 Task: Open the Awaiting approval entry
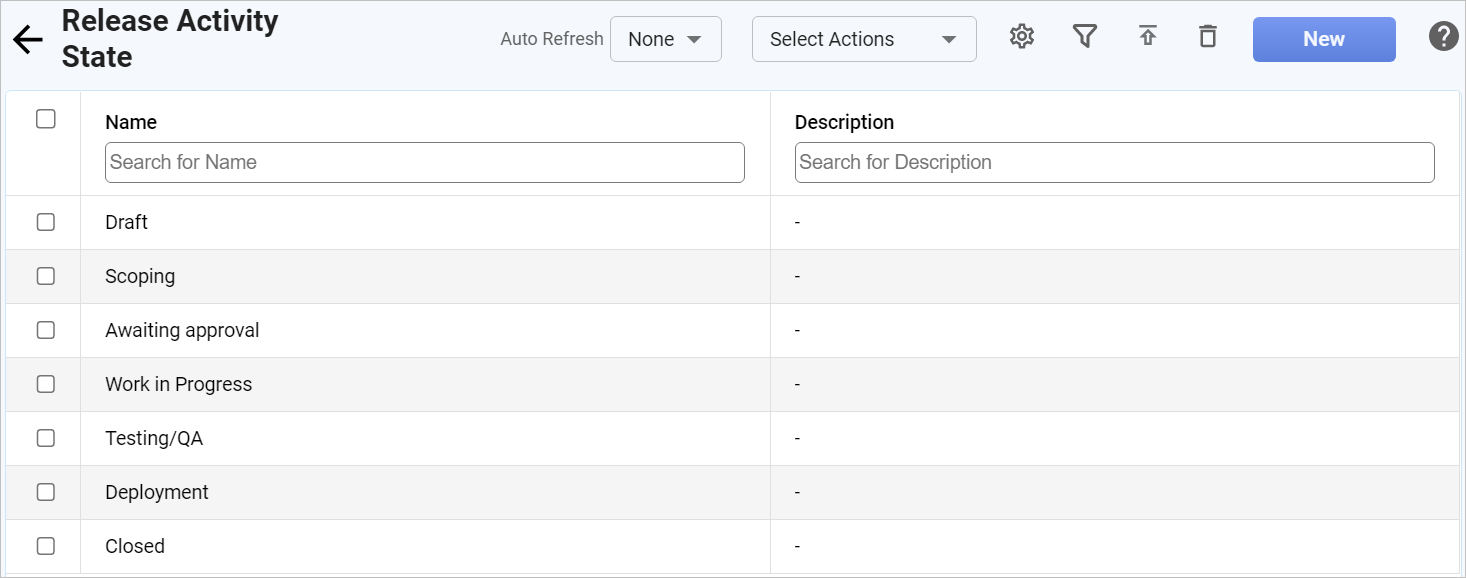(x=182, y=330)
